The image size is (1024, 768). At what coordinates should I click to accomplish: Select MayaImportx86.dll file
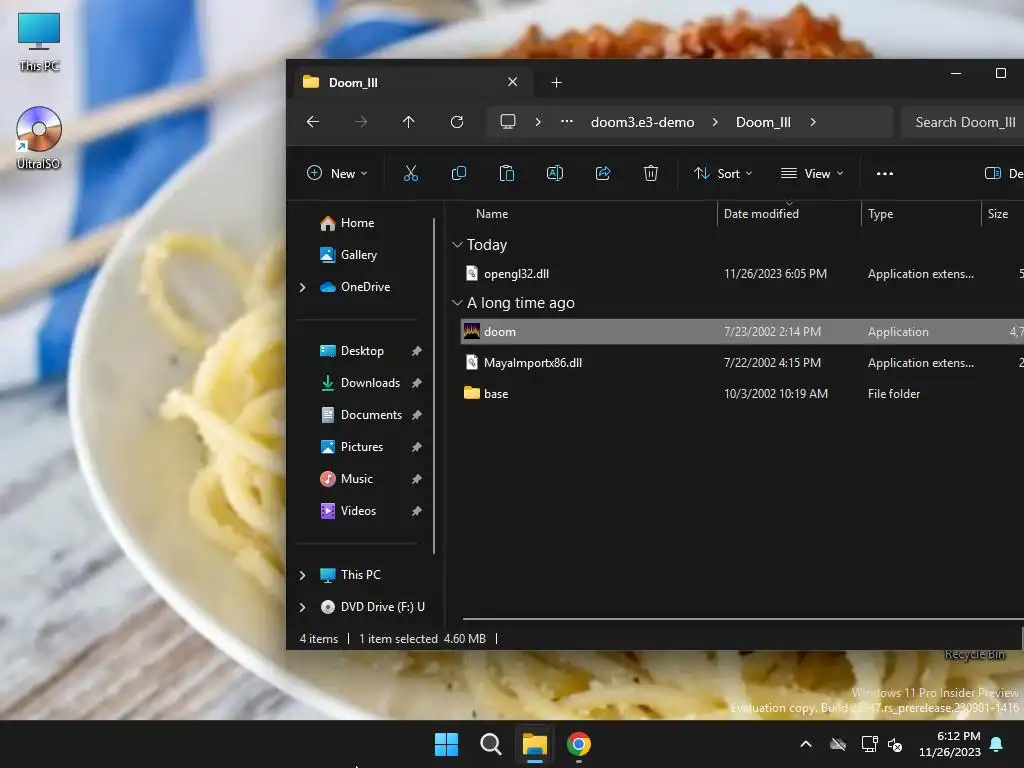point(741,362)
